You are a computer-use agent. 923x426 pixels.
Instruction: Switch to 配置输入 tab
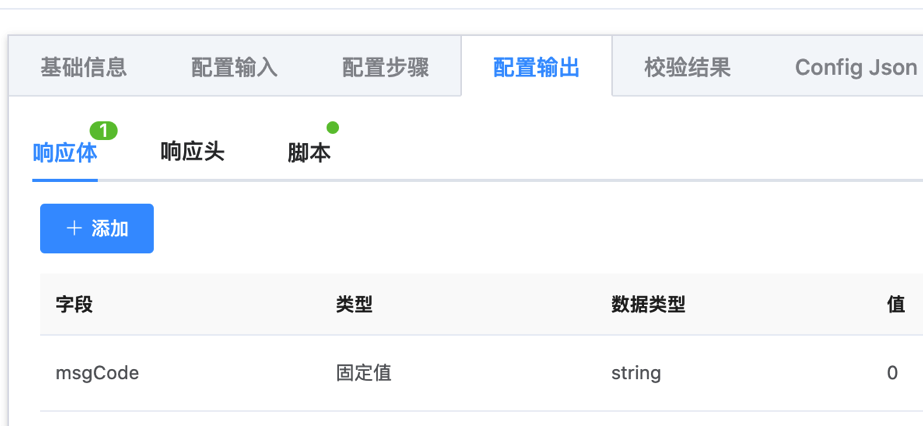[234, 67]
